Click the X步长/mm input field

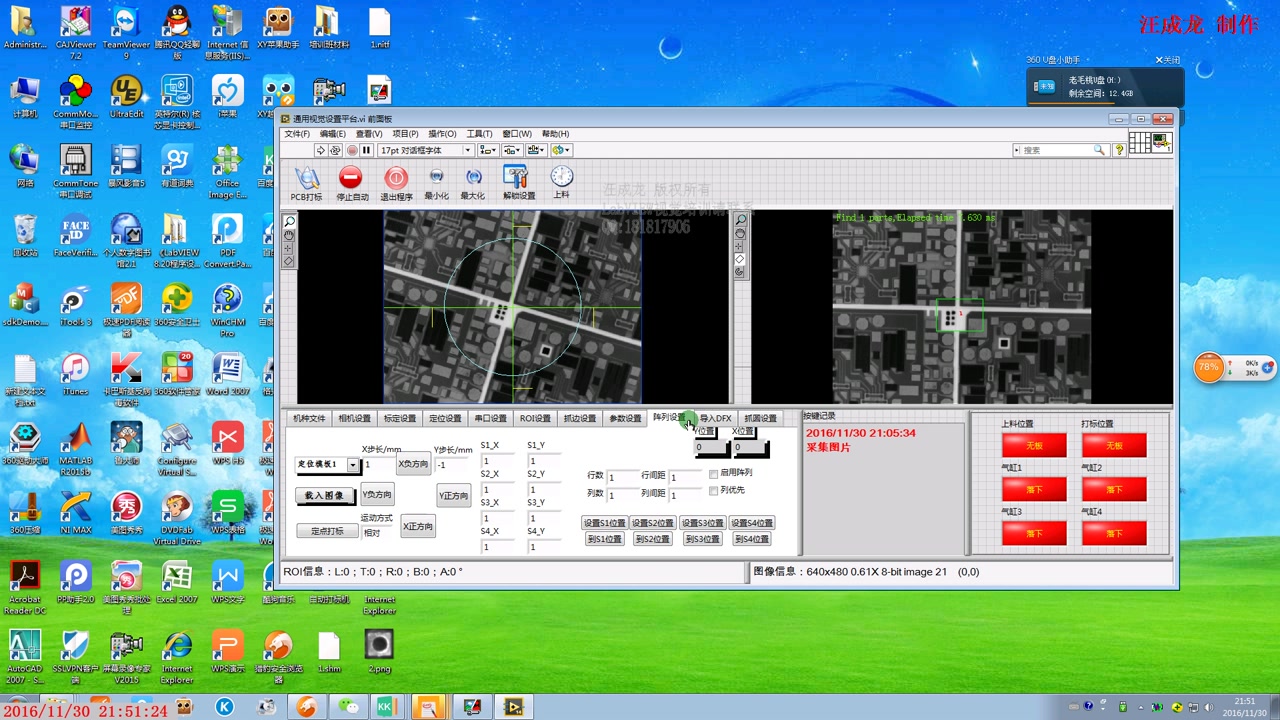click(x=378, y=465)
